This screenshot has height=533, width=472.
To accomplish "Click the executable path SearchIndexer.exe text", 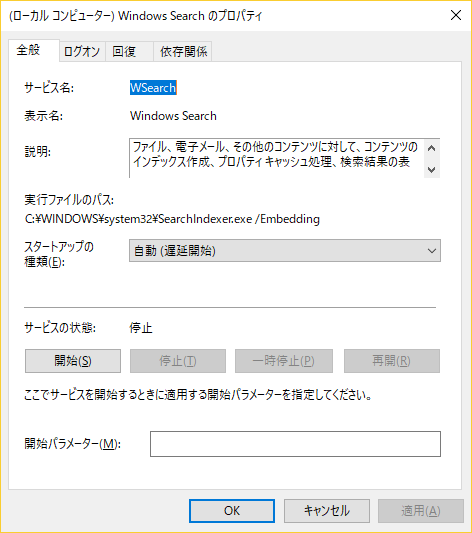I will [x=205, y=219].
